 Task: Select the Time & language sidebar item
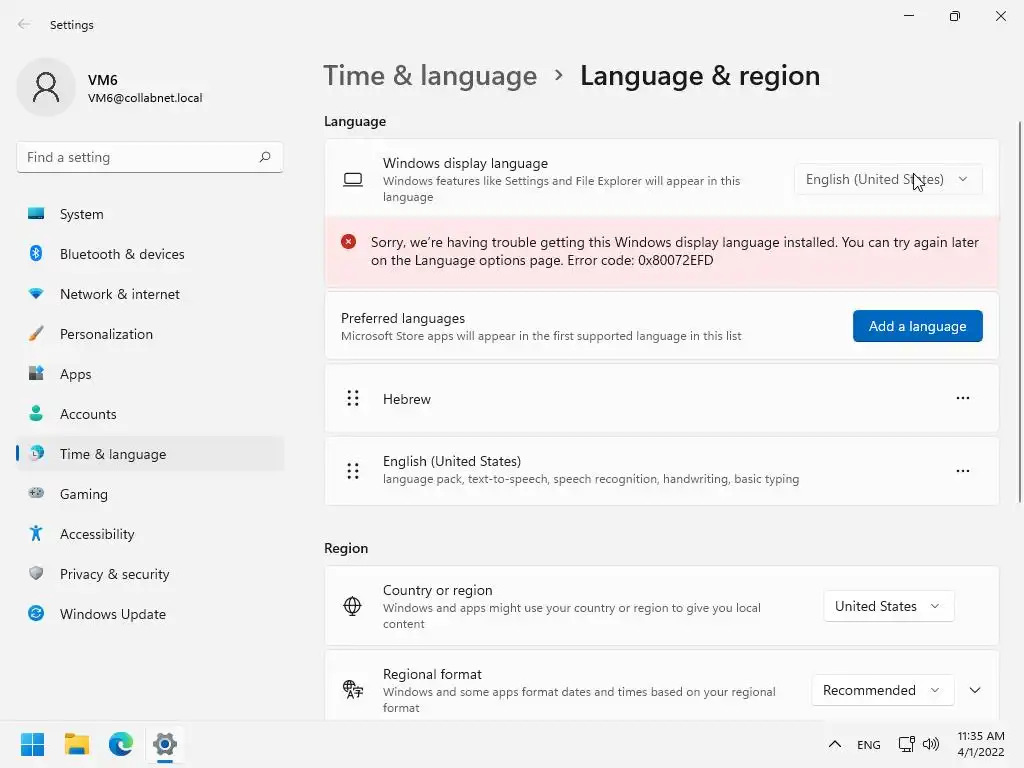click(150, 454)
